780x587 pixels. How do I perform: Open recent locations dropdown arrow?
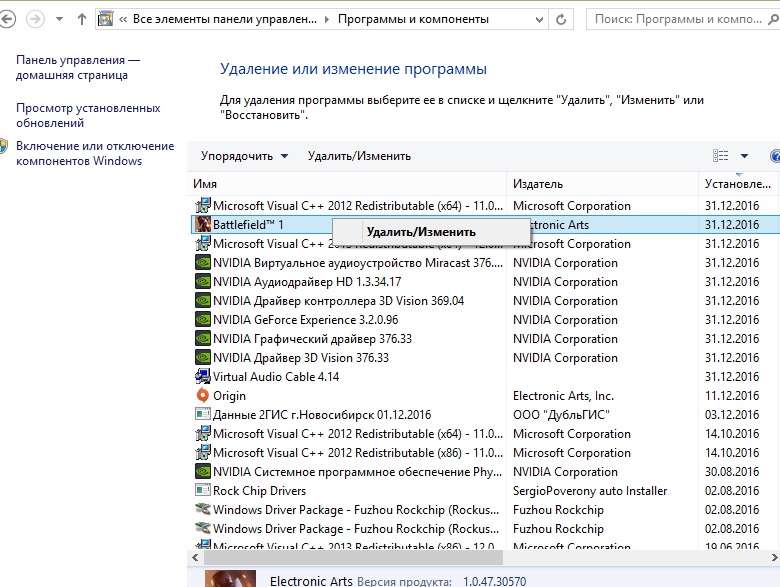tap(59, 19)
